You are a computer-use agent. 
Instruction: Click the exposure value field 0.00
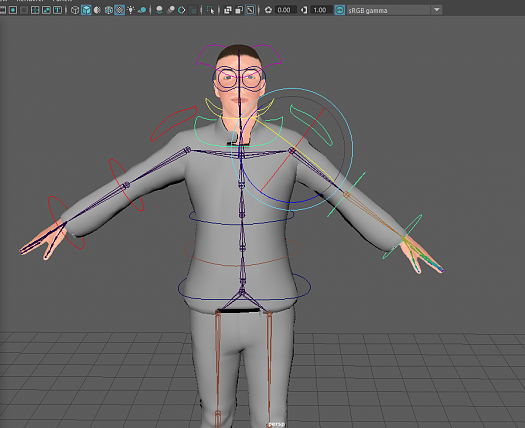284,10
